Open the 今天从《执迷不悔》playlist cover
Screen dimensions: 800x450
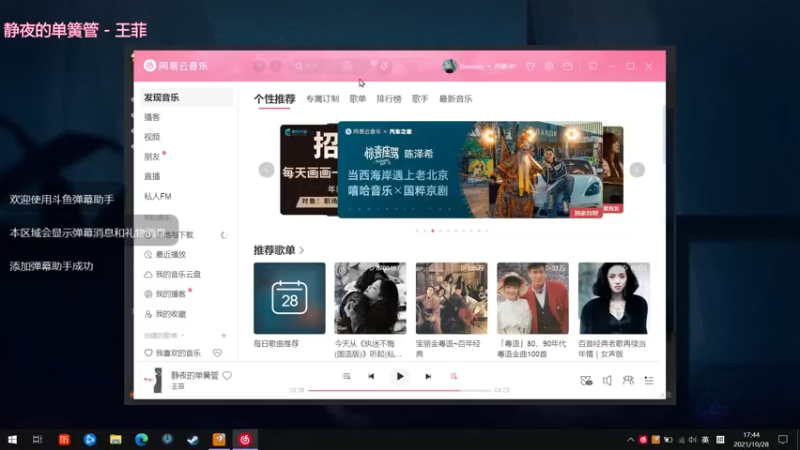pyautogui.click(x=370, y=298)
